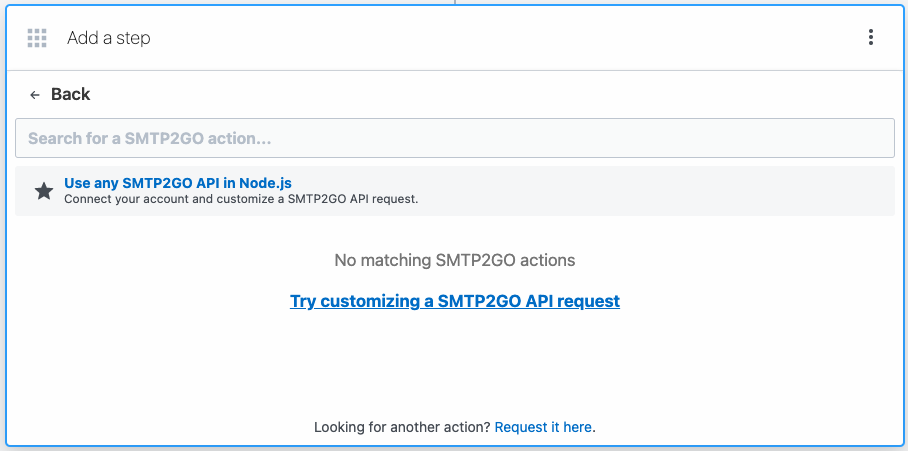The width and height of the screenshot is (908, 451).
Task: Click the star icon of Node.js action
Action: pyautogui.click(x=44, y=191)
